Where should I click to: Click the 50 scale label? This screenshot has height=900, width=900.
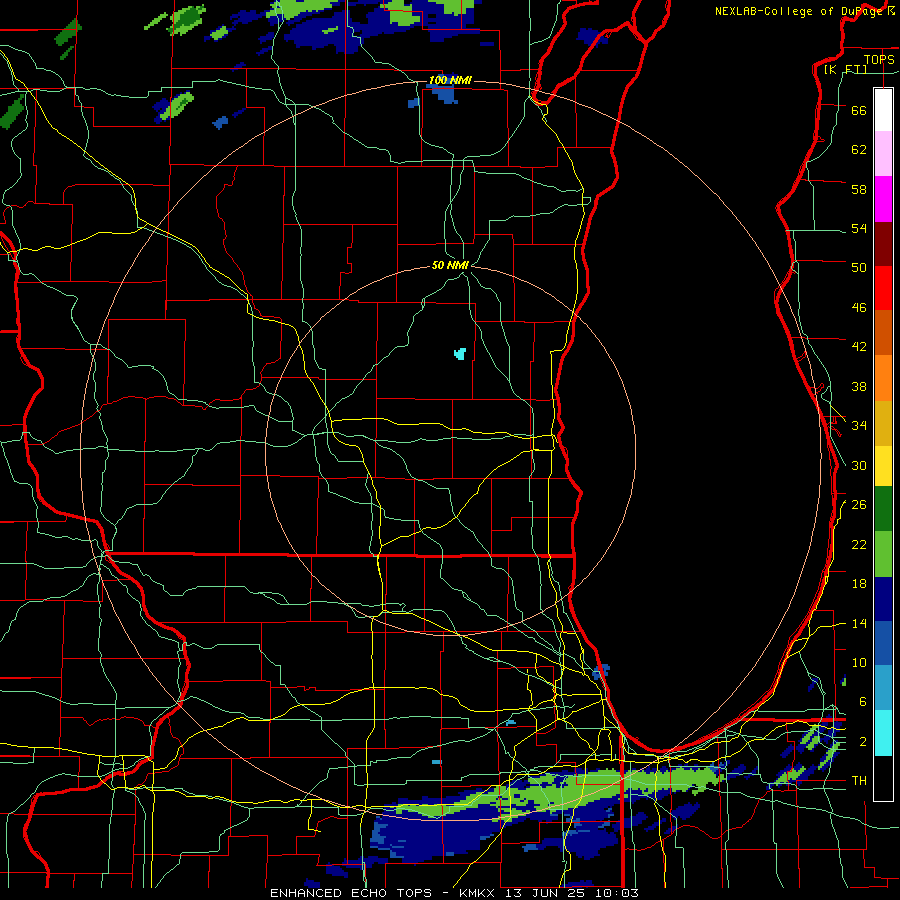[x=859, y=268]
